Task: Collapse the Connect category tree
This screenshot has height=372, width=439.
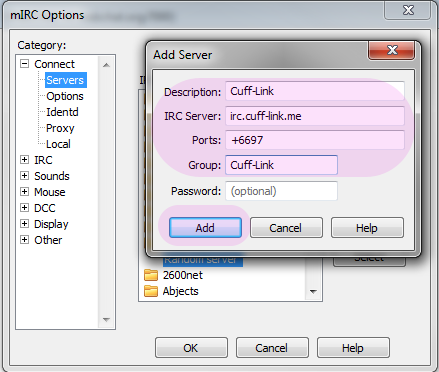Action: [x=24, y=64]
